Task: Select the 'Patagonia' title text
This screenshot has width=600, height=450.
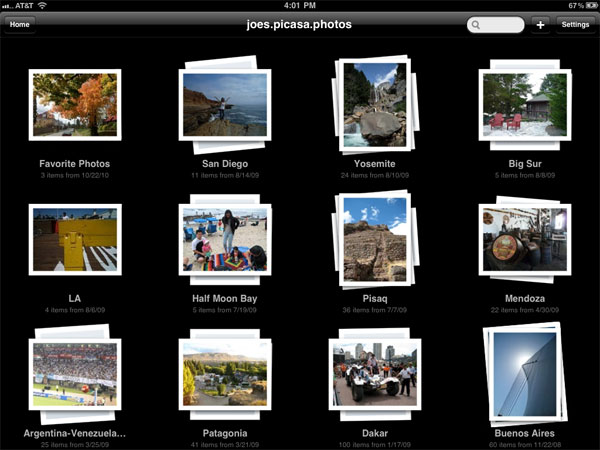Action: pos(225,433)
